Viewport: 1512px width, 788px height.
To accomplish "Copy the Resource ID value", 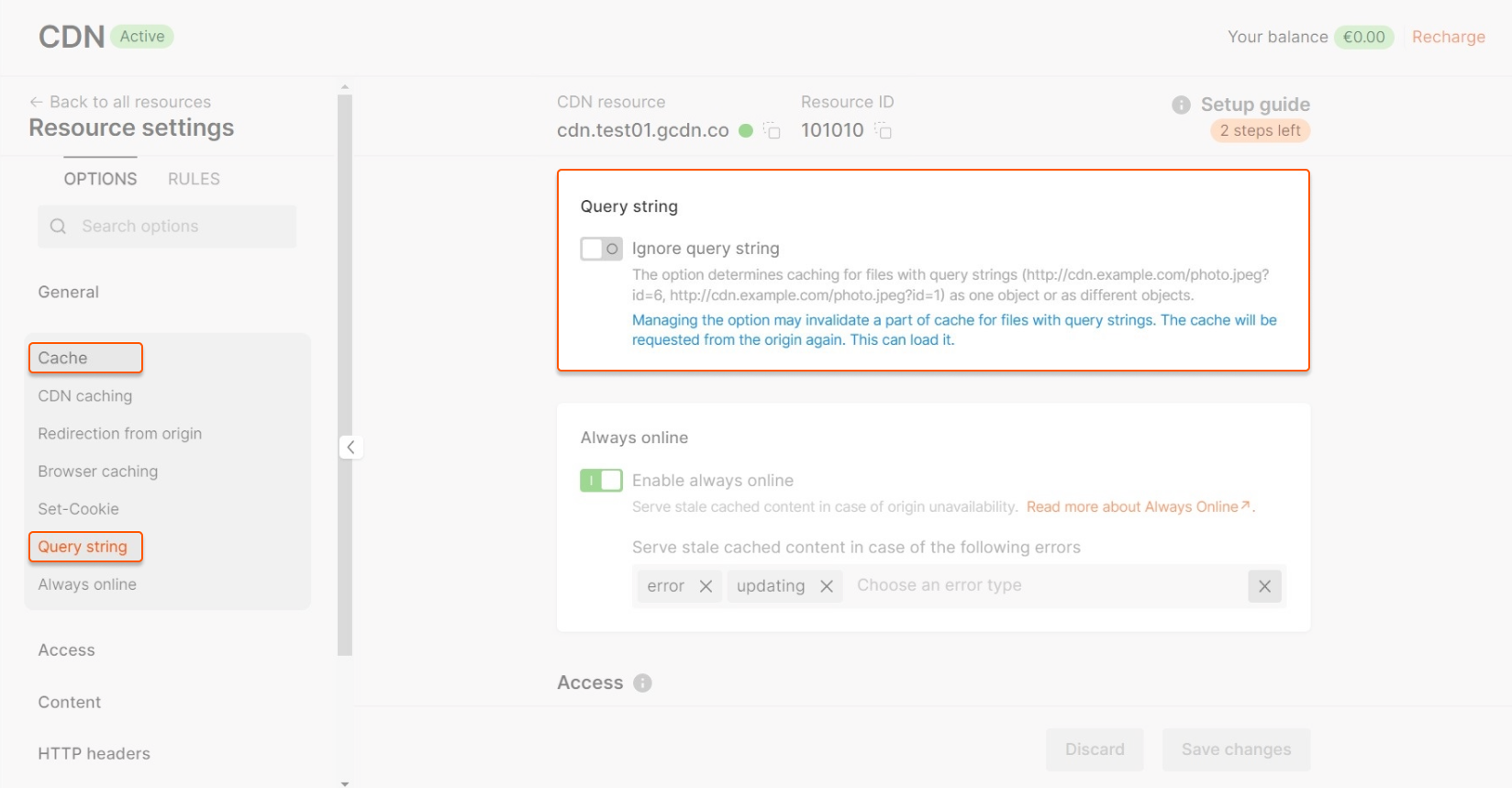I will pos(884,131).
